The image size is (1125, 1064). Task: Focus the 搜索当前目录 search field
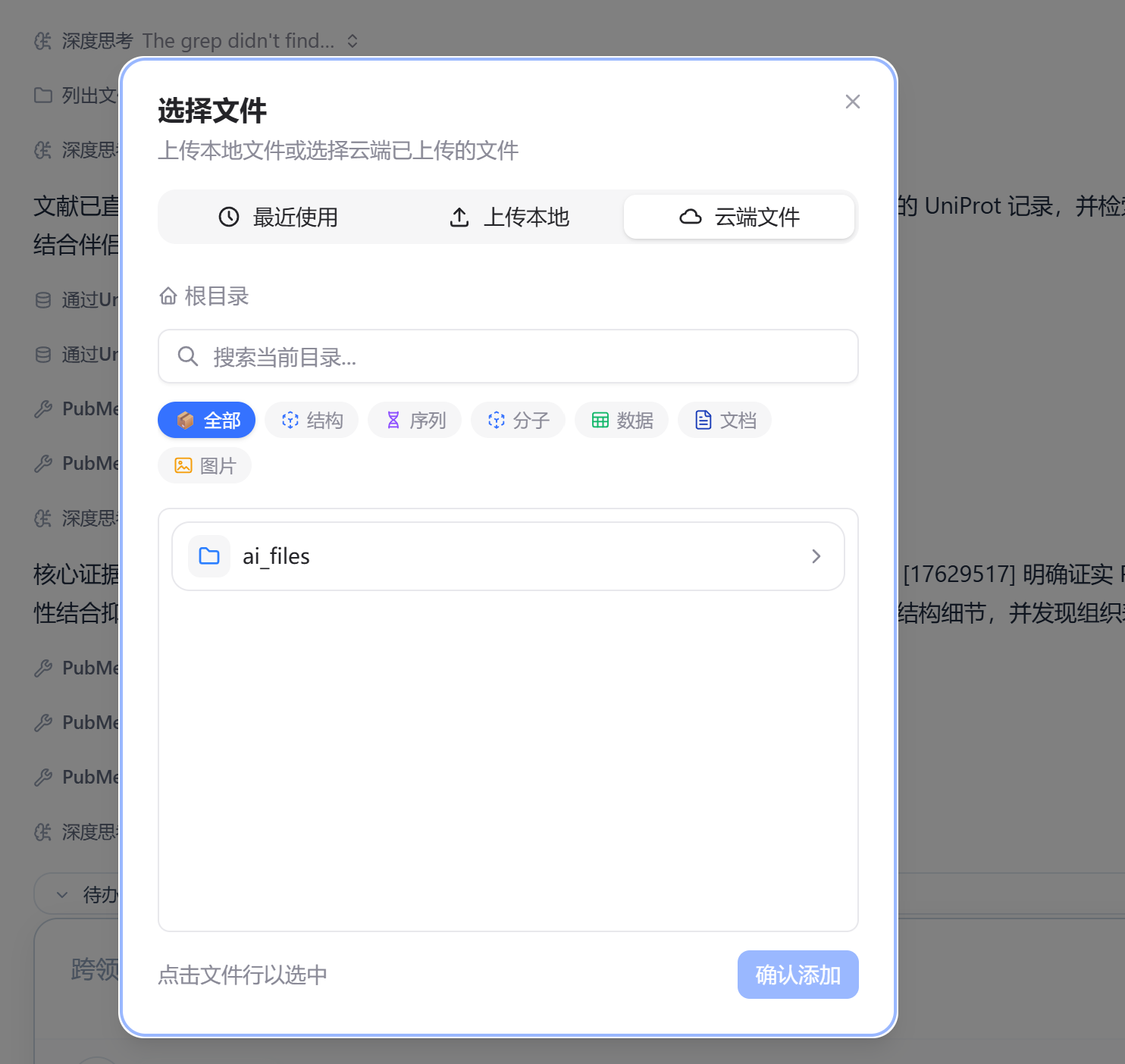[508, 356]
